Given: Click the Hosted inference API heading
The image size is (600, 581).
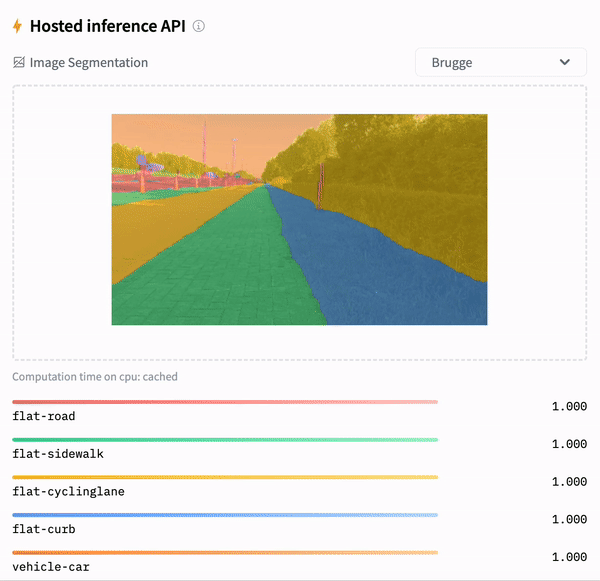Looking at the screenshot, I should click(107, 26).
